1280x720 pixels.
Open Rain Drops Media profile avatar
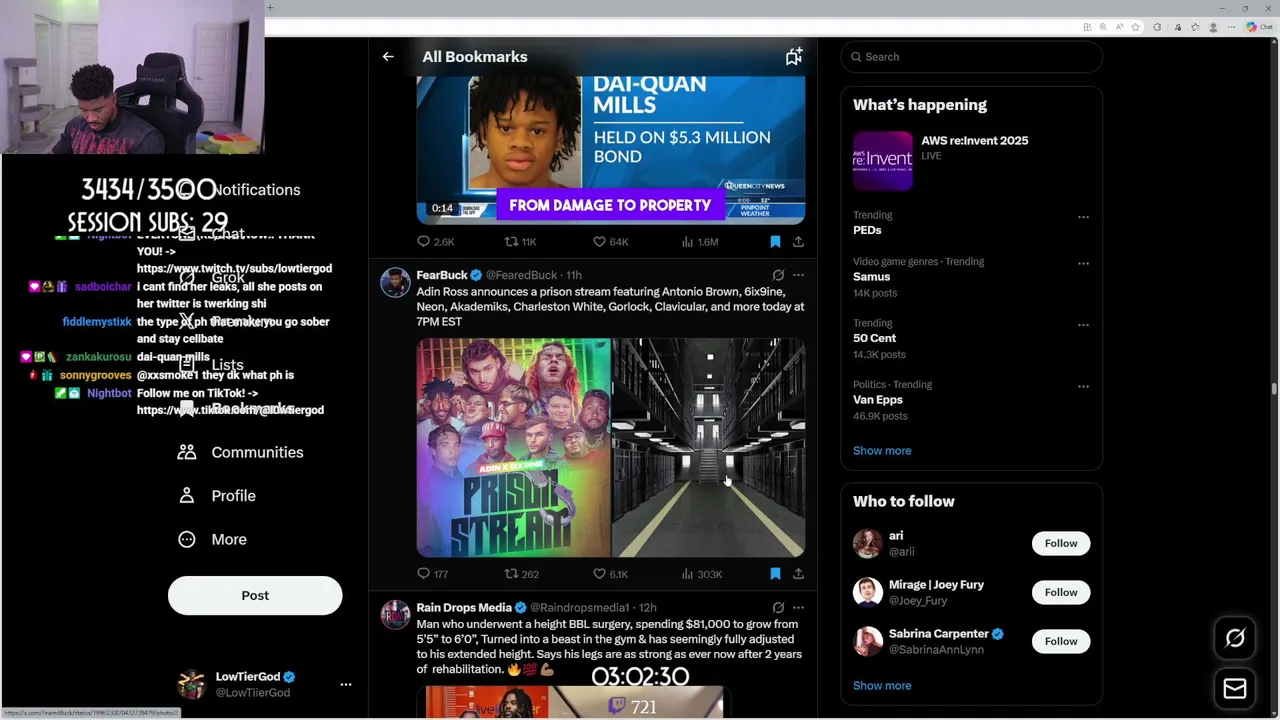(x=395, y=615)
